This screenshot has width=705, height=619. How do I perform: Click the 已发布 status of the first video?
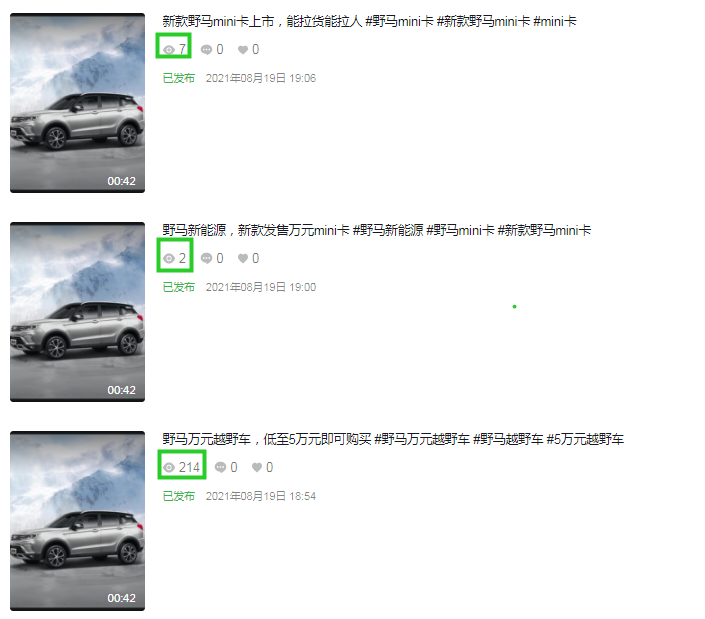point(178,78)
